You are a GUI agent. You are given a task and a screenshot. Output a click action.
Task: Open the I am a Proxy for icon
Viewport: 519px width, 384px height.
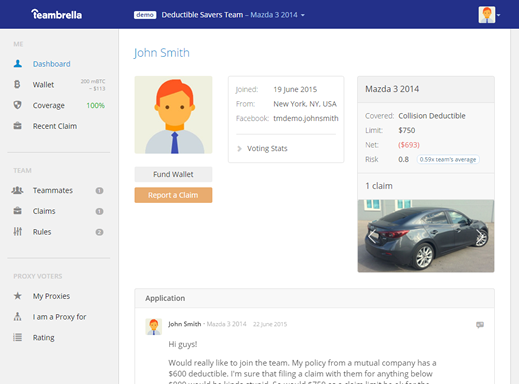pyautogui.click(x=17, y=316)
